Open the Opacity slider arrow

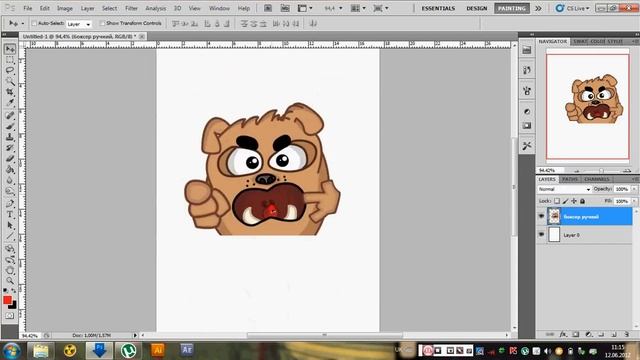[x=634, y=189]
